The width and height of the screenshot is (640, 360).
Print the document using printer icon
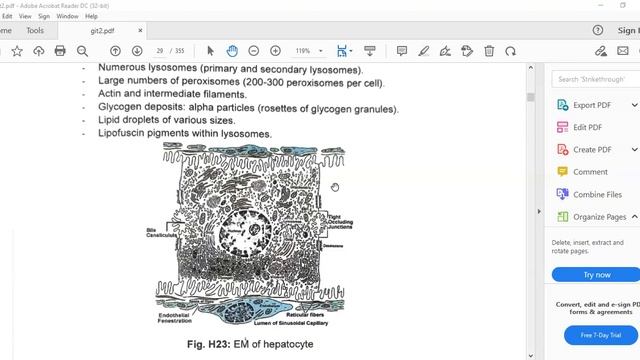tap(60, 51)
